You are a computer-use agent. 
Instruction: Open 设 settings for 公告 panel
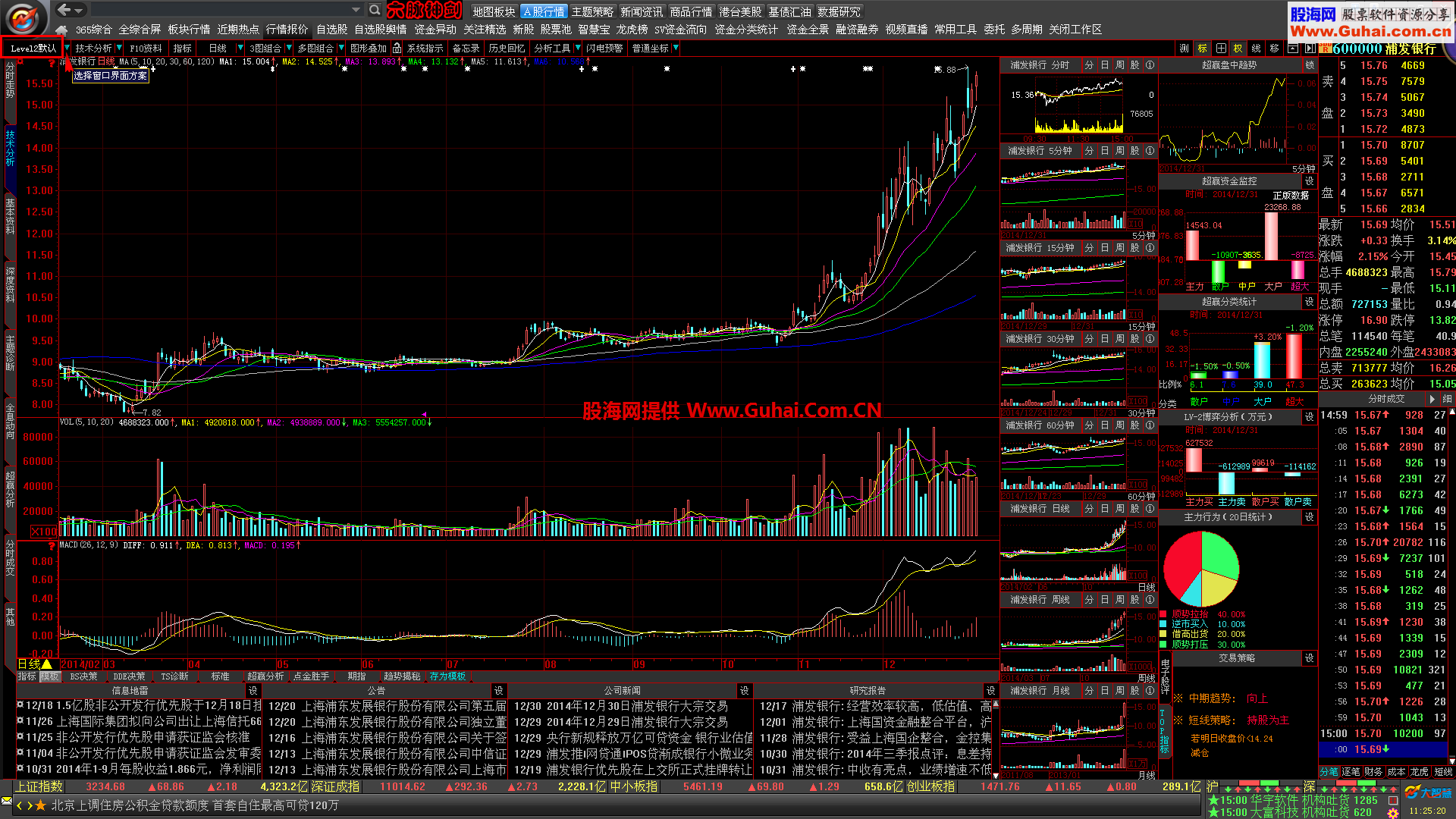[x=499, y=691]
